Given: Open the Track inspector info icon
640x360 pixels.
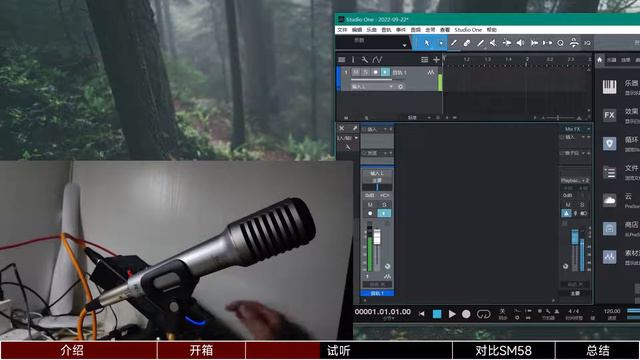Looking at the screenshot, I should [353, 60].
